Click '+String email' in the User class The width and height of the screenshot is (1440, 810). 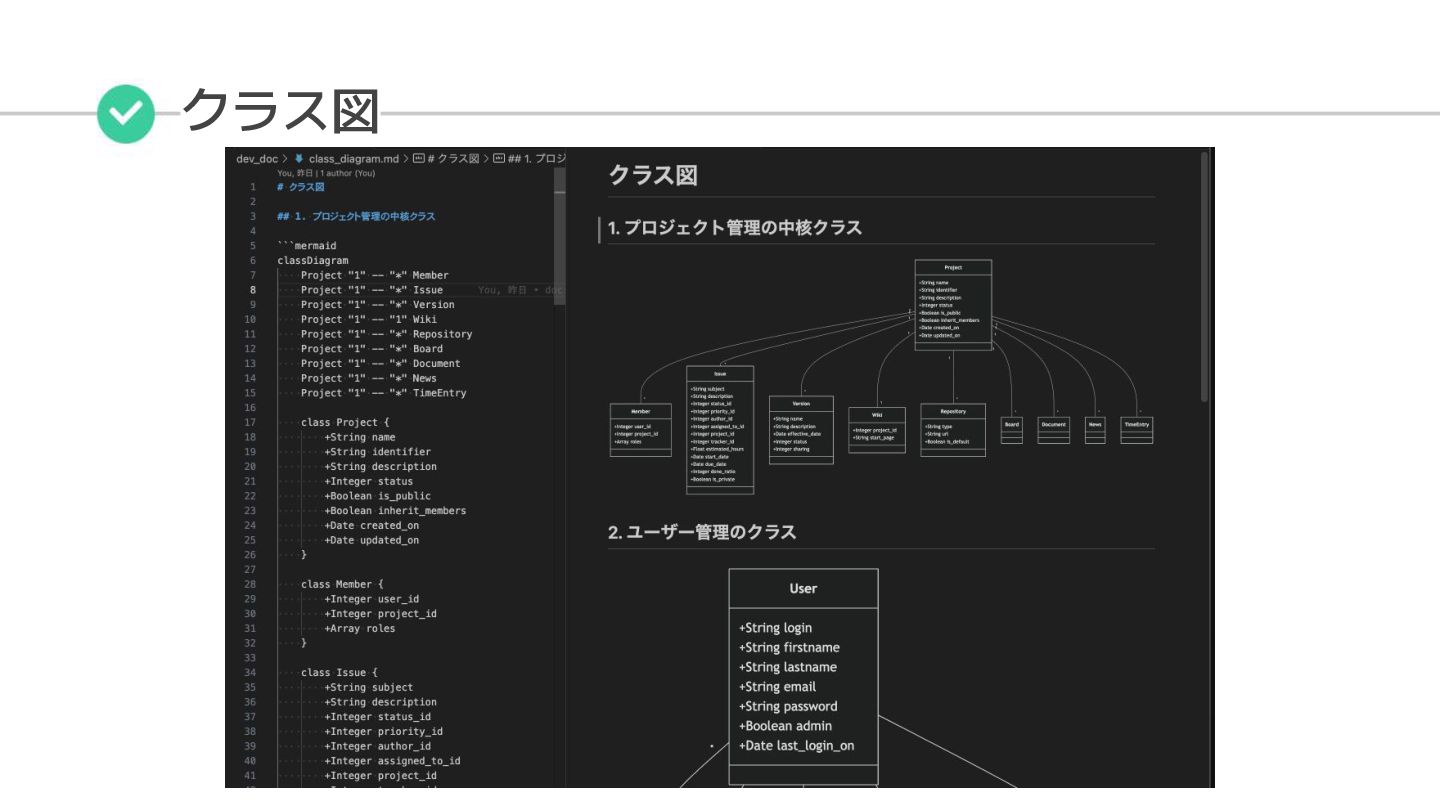click(x=777, y=687)
